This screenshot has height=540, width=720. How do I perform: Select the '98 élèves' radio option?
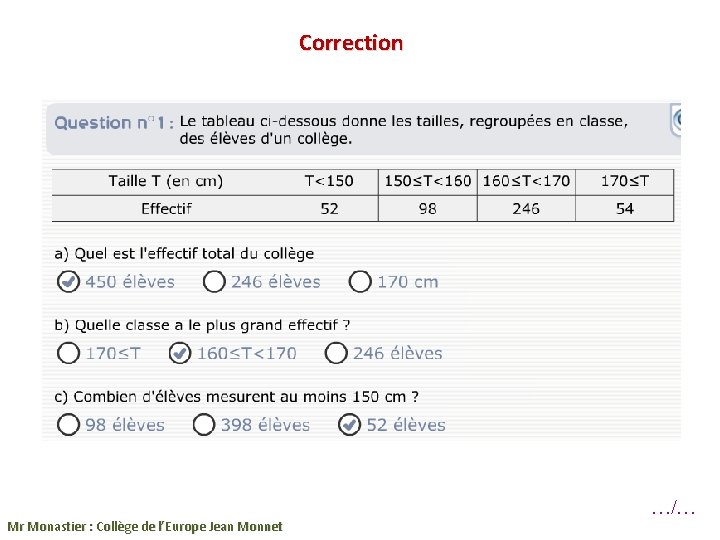click(x=68, y=425)
